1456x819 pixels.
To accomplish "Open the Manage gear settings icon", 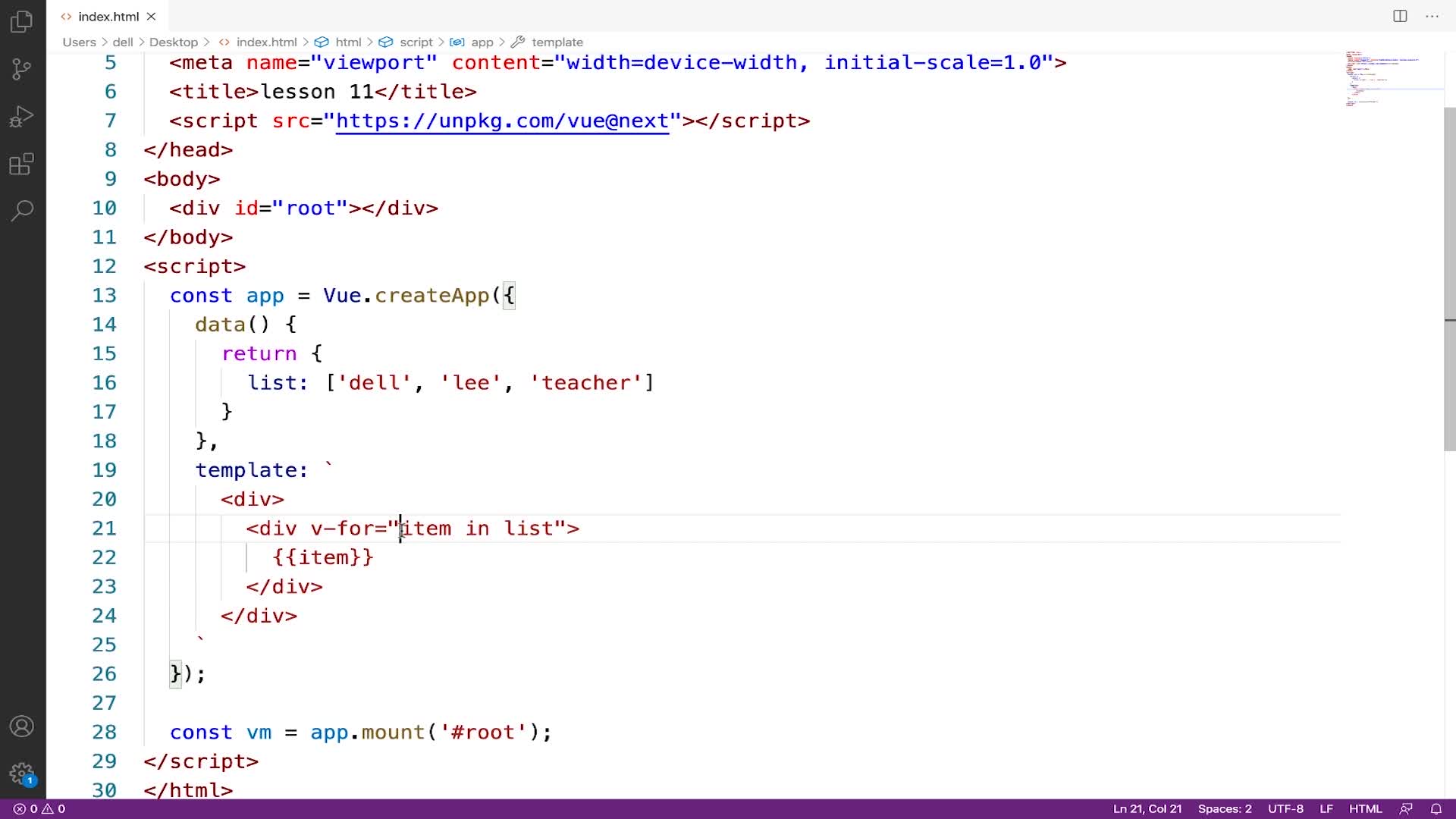I will tap(22, 773).
